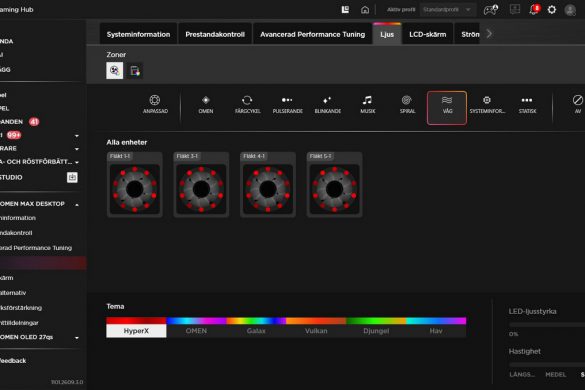The width and height of the screenshot is (585, 390).
Task: Turn lighting off with Av icon
Action: pyautogui.click(x=578, y=104)
